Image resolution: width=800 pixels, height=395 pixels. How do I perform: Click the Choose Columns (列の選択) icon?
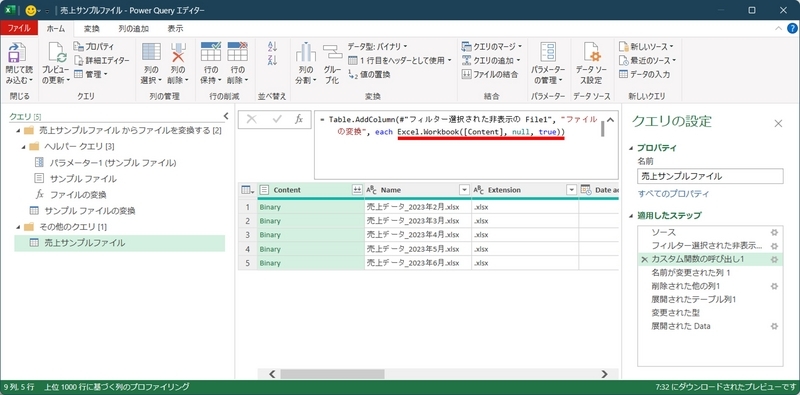(151, 52)
